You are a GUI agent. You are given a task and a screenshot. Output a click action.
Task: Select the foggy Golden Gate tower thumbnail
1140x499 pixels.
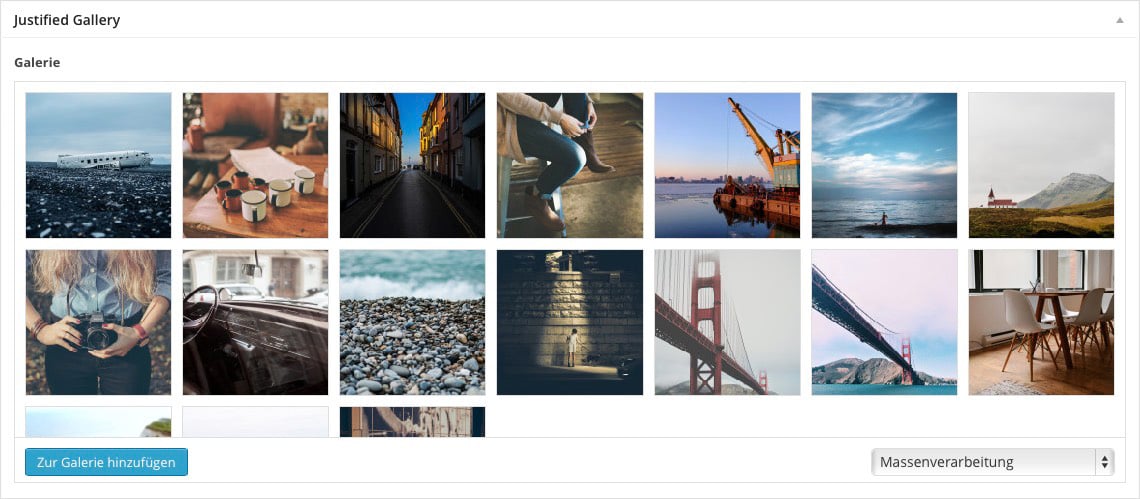(x=727, y=322)
